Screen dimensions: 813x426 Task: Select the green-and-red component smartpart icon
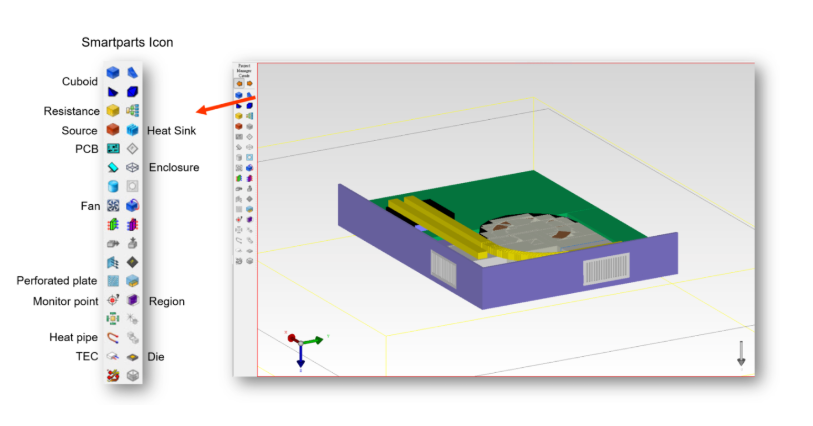(x=113, y=224)
